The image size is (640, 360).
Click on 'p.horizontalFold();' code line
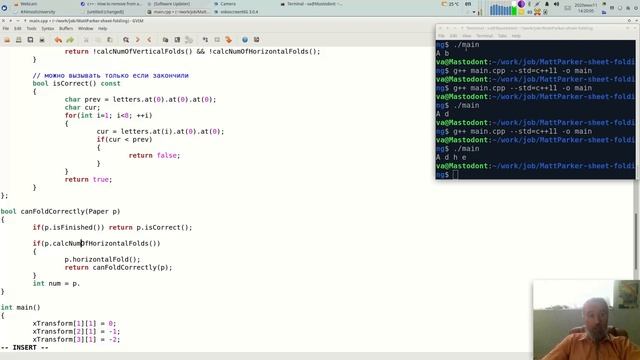coord(102,260)
